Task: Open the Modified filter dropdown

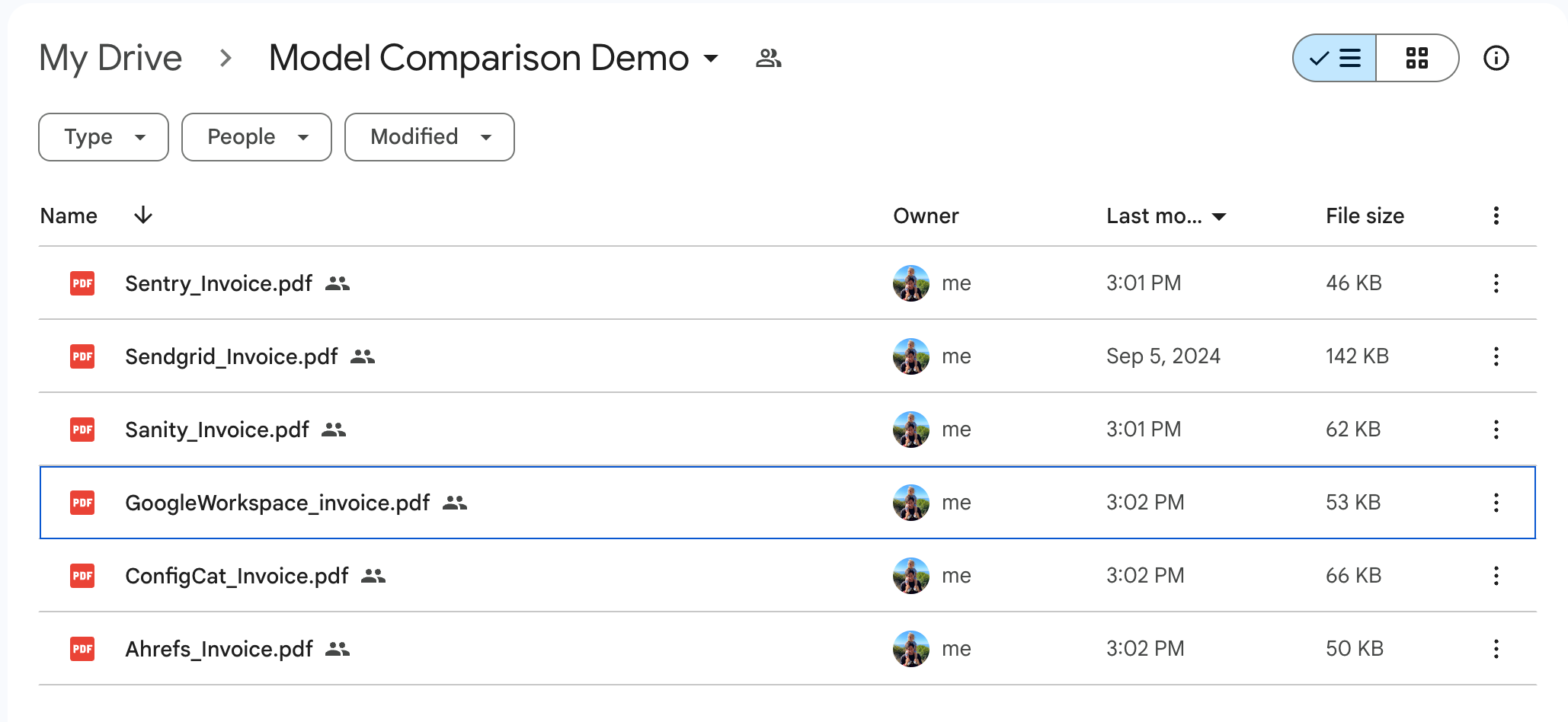Action: (x=430, y=137)
